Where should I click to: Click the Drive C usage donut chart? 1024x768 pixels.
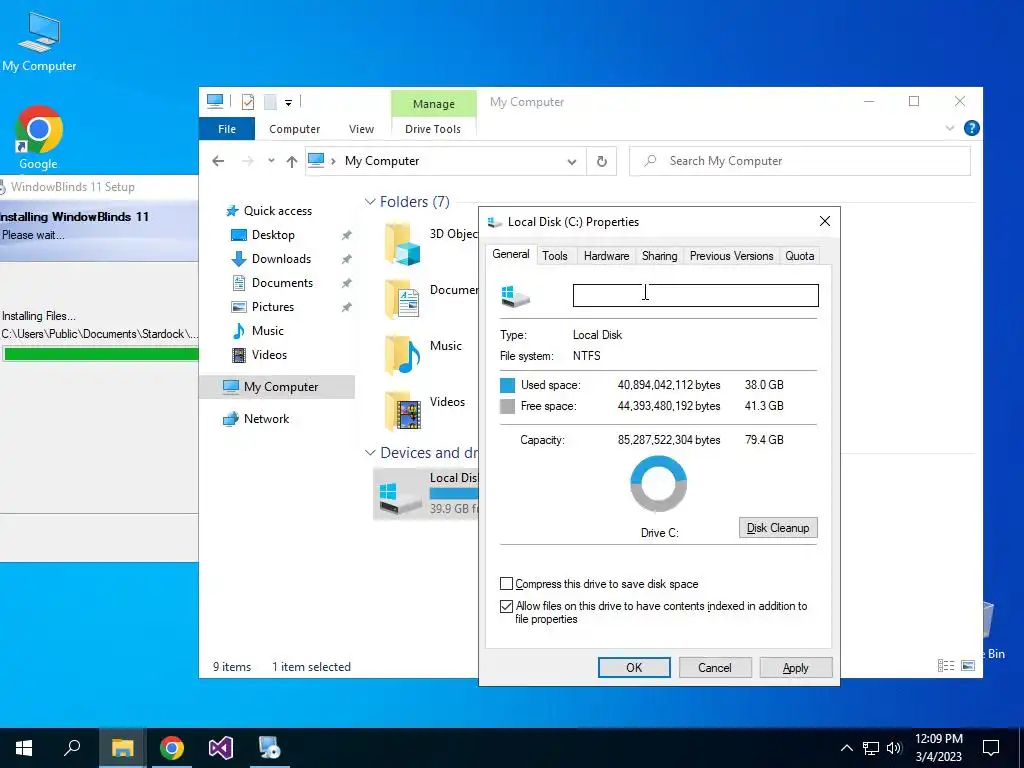point(658,484)
